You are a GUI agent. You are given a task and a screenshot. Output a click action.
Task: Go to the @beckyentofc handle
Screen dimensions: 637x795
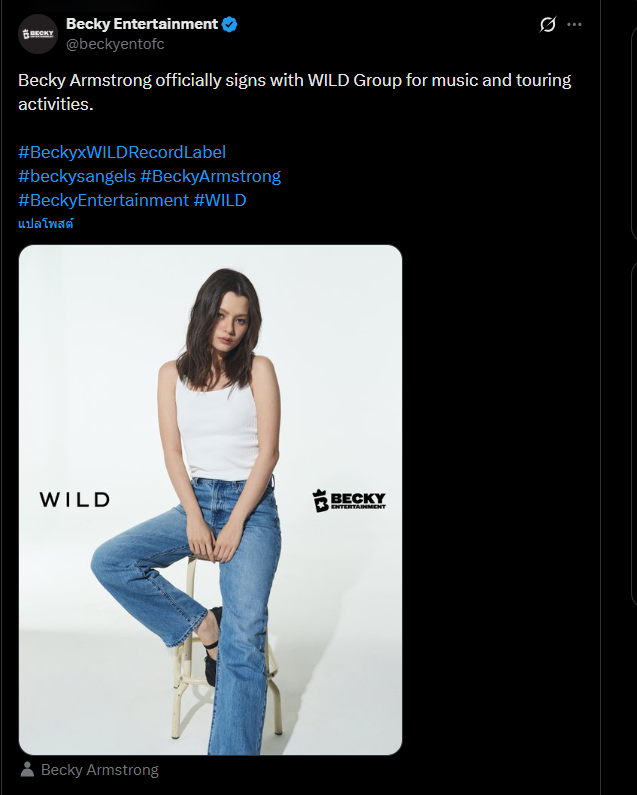point(115,44)
